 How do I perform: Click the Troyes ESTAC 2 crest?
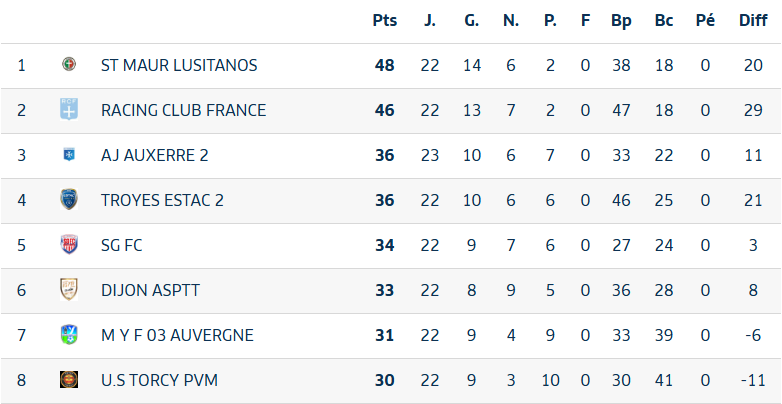69,200
